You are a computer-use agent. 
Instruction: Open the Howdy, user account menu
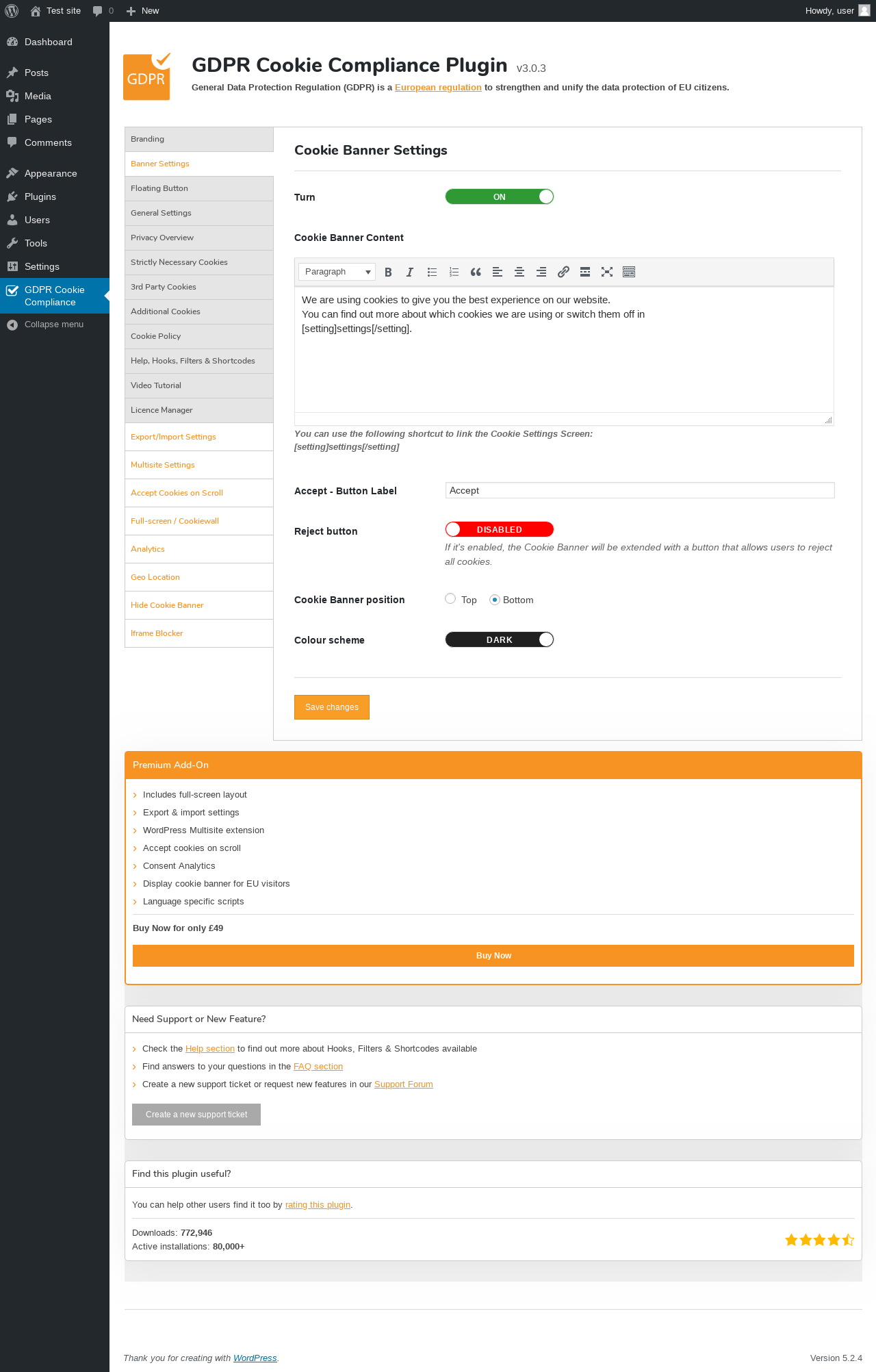[x=837, y=11]
